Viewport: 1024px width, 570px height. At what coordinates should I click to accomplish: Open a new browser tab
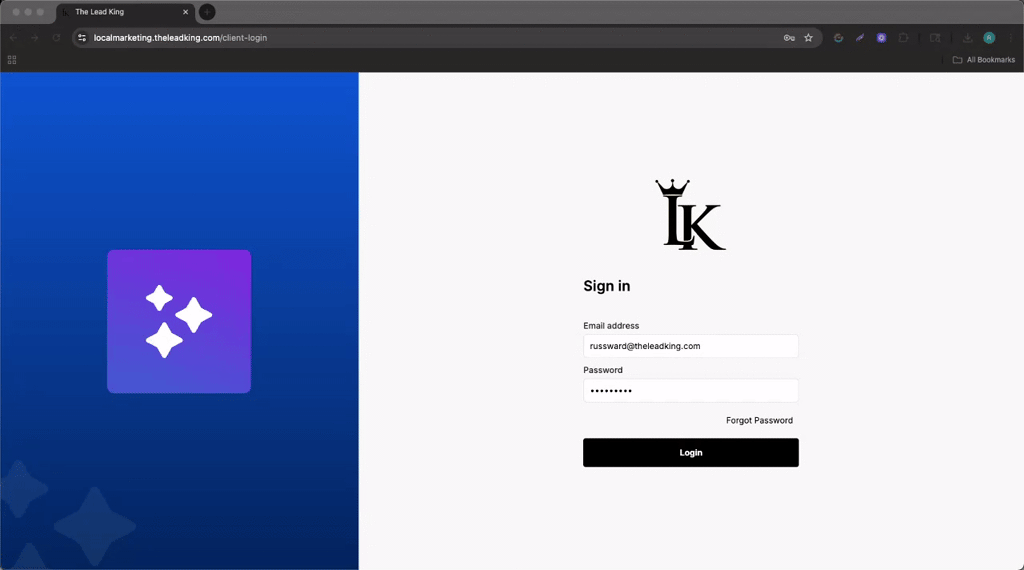coord(207,12)
